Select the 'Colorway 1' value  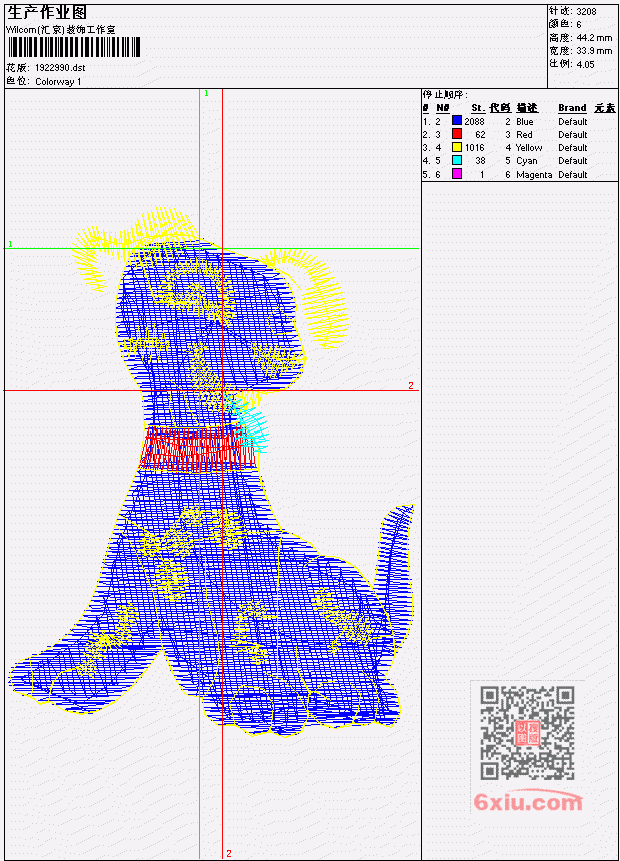coord(58,82)
